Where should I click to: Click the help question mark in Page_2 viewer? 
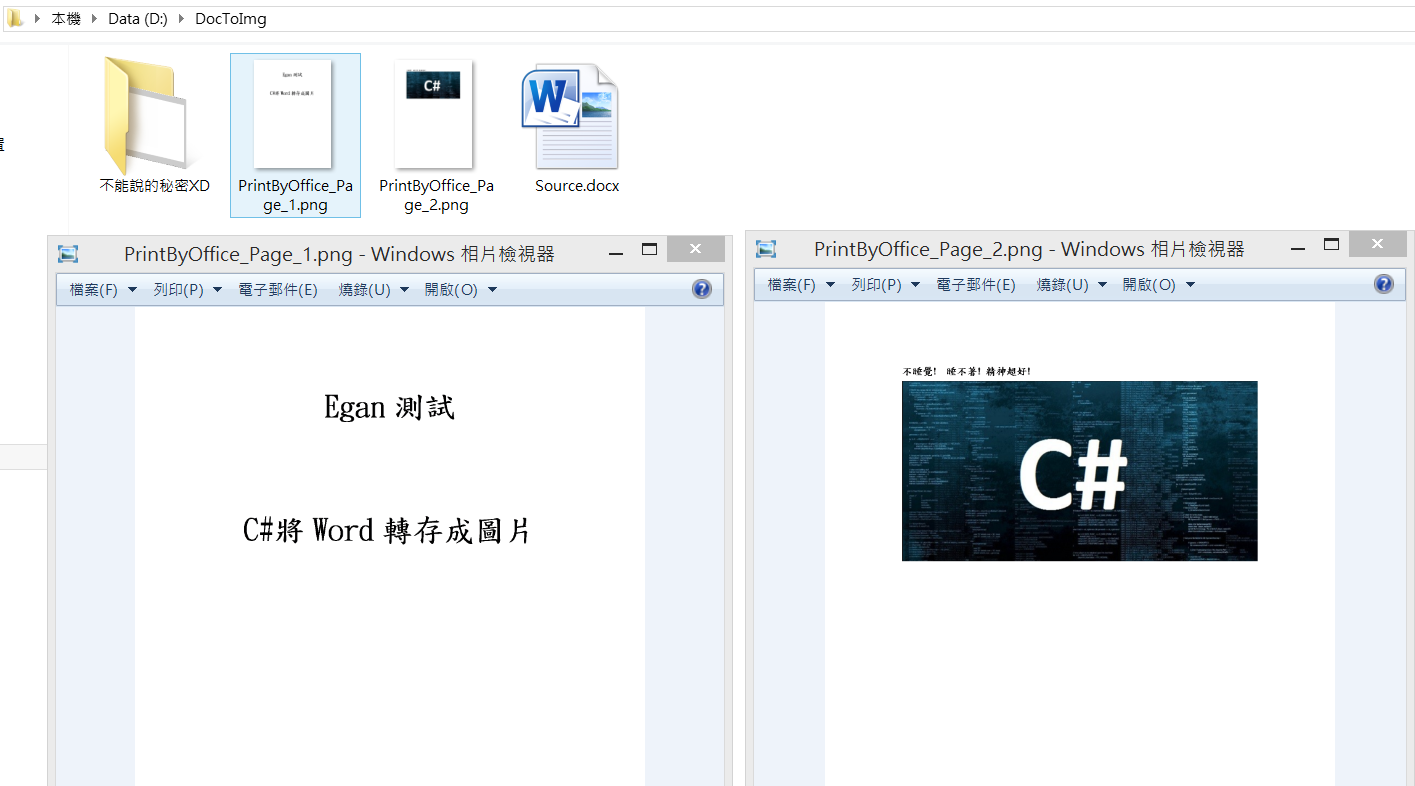click(1383, 284)
